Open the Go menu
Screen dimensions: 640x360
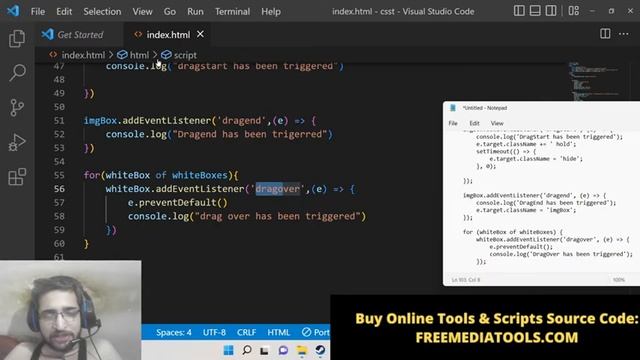point(170,11)
